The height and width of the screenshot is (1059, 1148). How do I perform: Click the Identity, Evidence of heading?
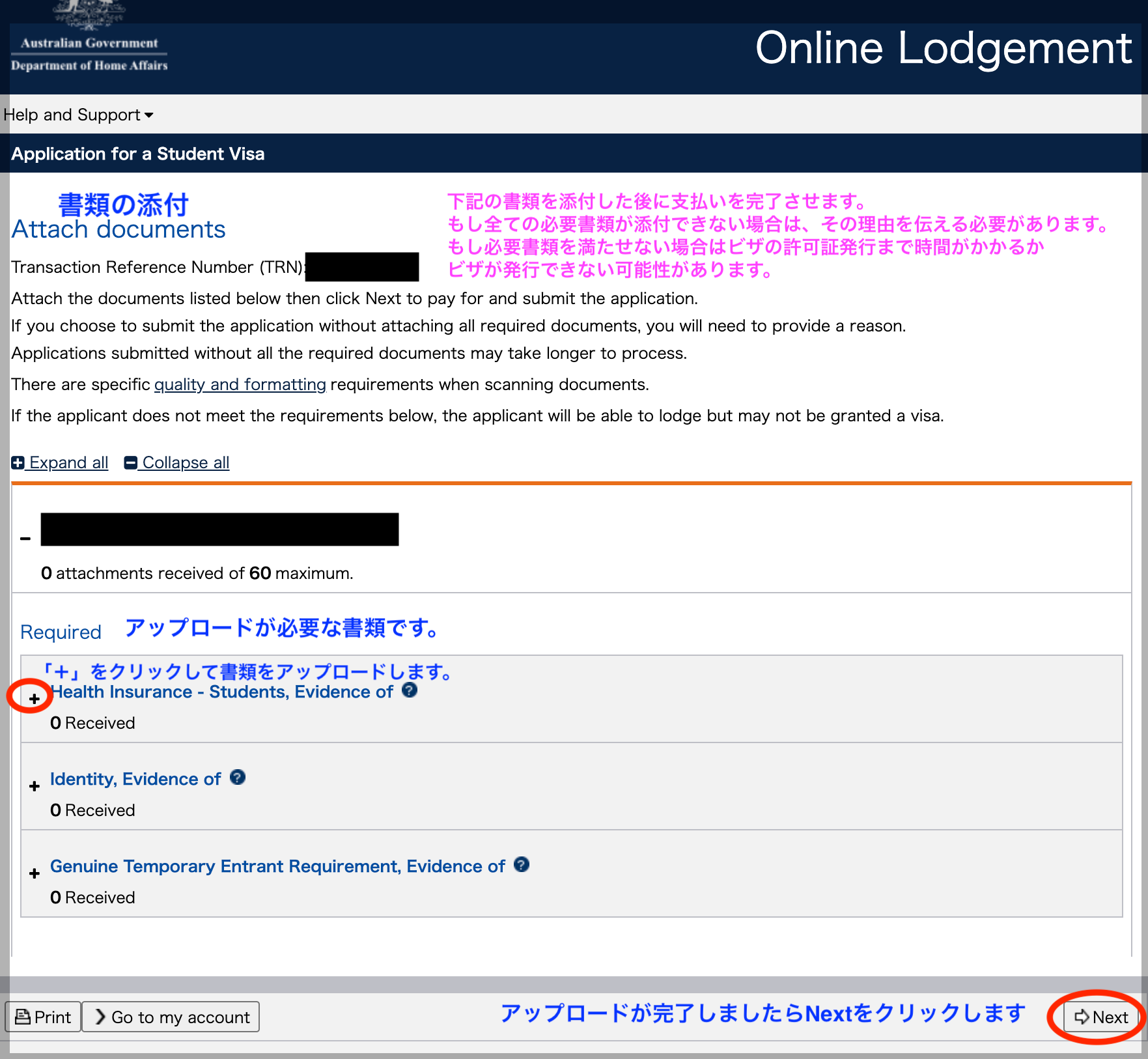point(135,780)
